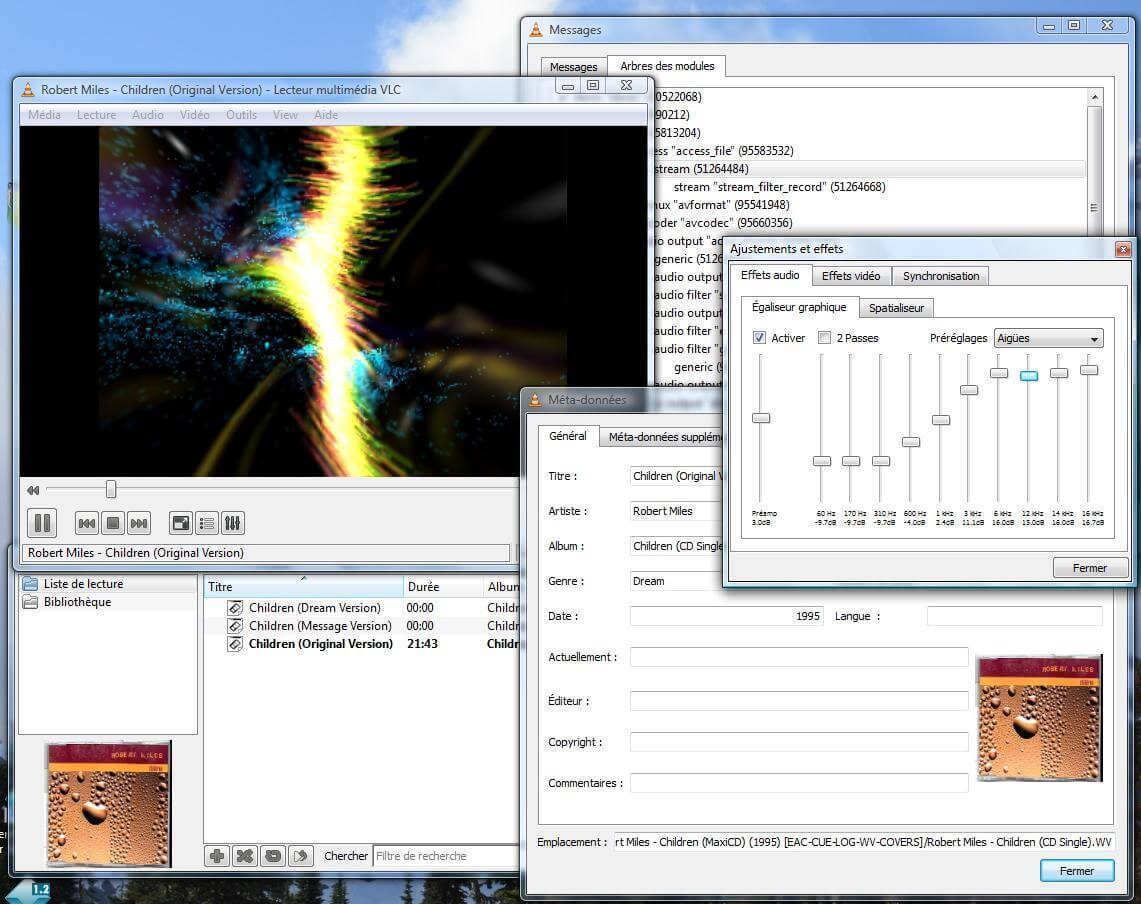
Task: Uncheck the Activer equalizer checkbox
Action: coord(760,338)
